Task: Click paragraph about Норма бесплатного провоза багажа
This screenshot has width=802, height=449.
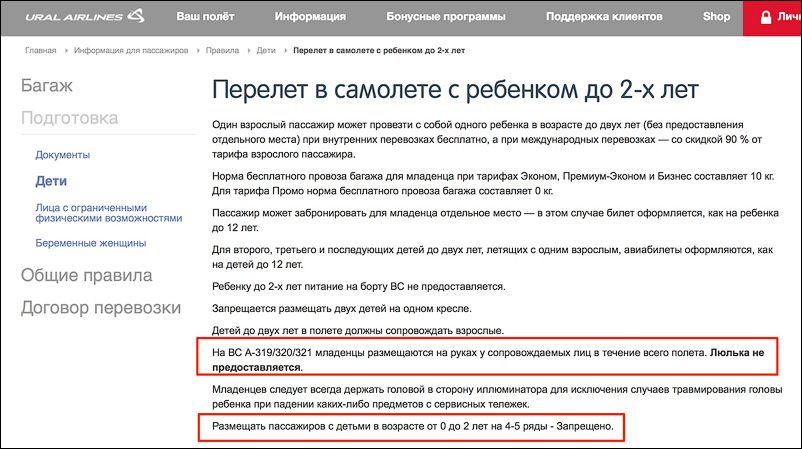Action: click(x=493, y=184)
